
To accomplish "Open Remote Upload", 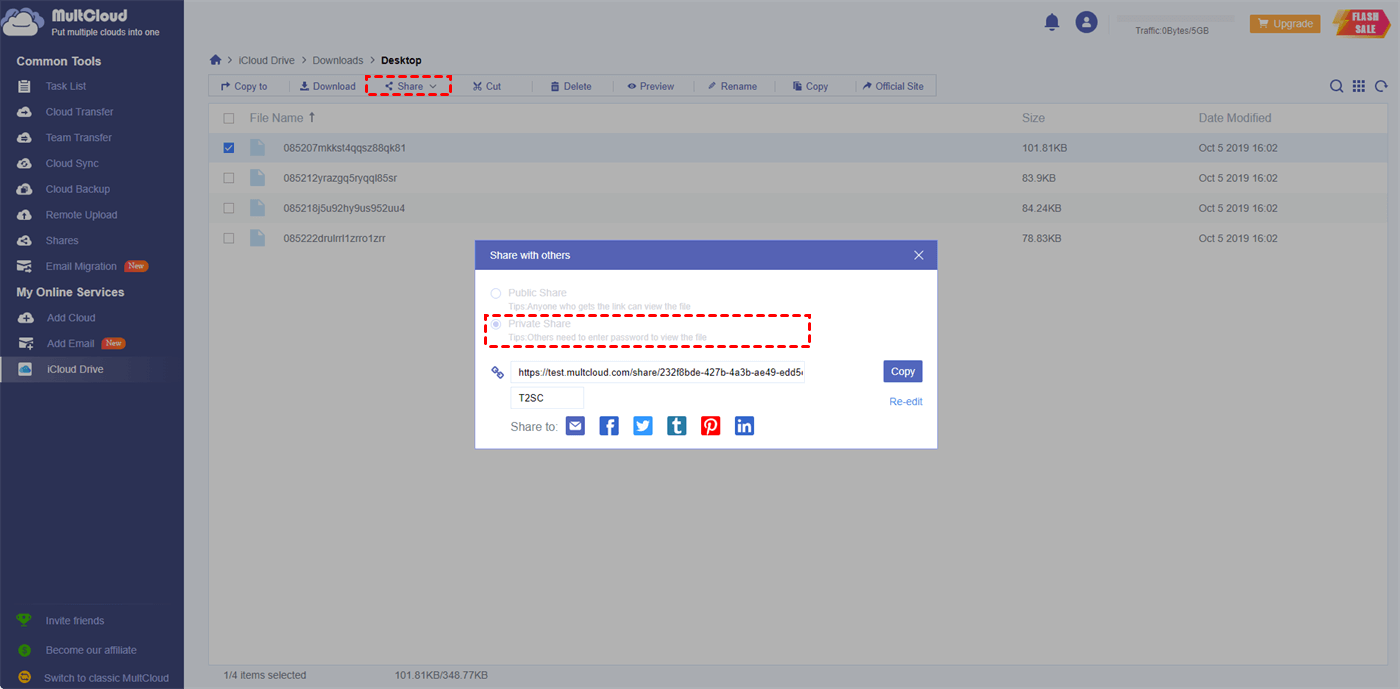I will pos(81,215).
